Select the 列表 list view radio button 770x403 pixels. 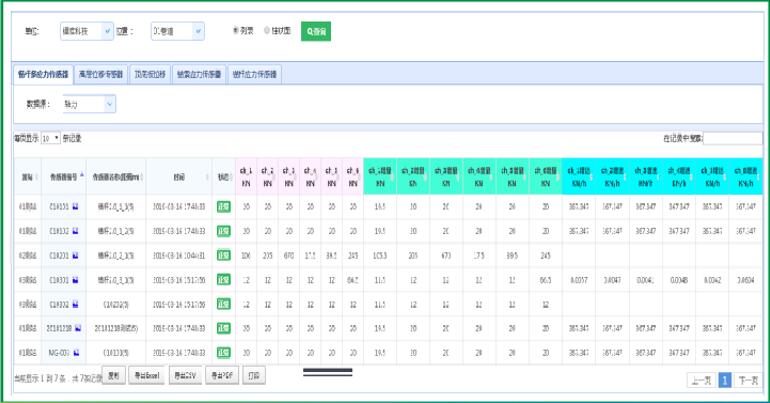pos(236,31)
